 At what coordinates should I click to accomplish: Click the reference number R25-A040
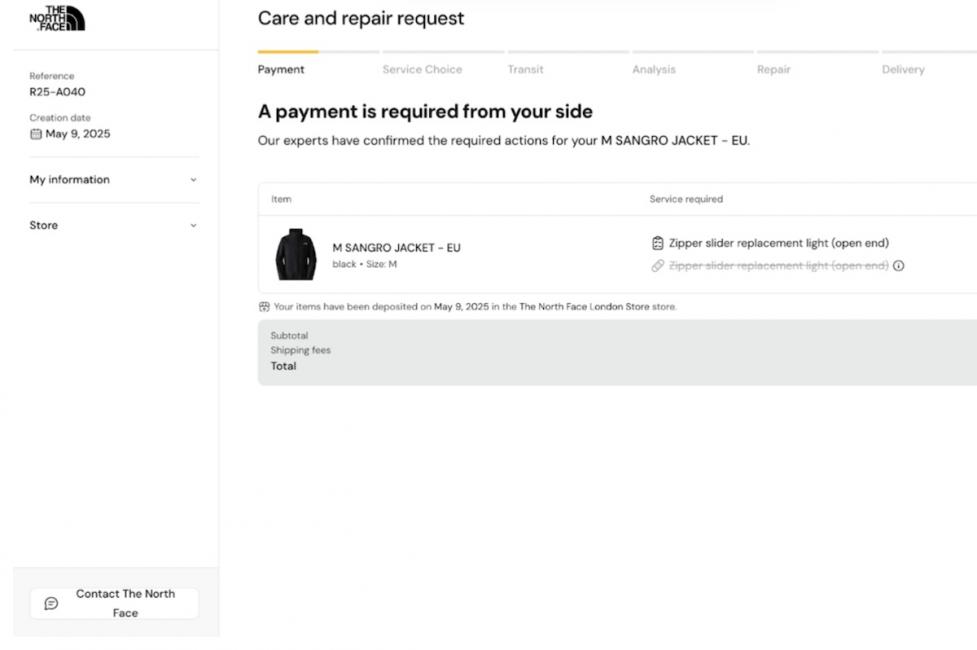coord(57,92)
